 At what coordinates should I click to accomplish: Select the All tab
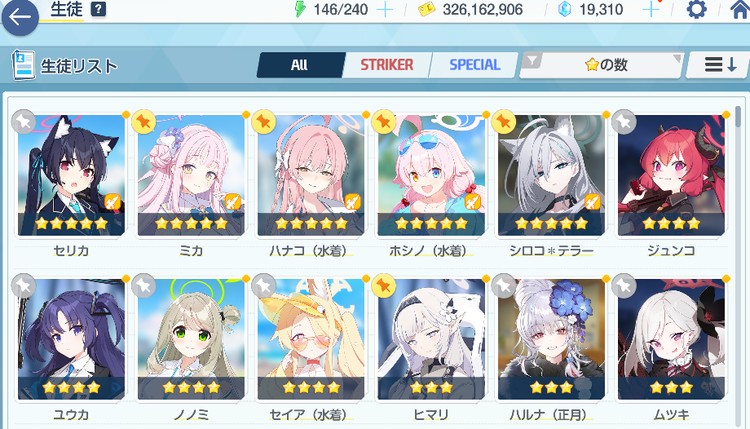300,65
